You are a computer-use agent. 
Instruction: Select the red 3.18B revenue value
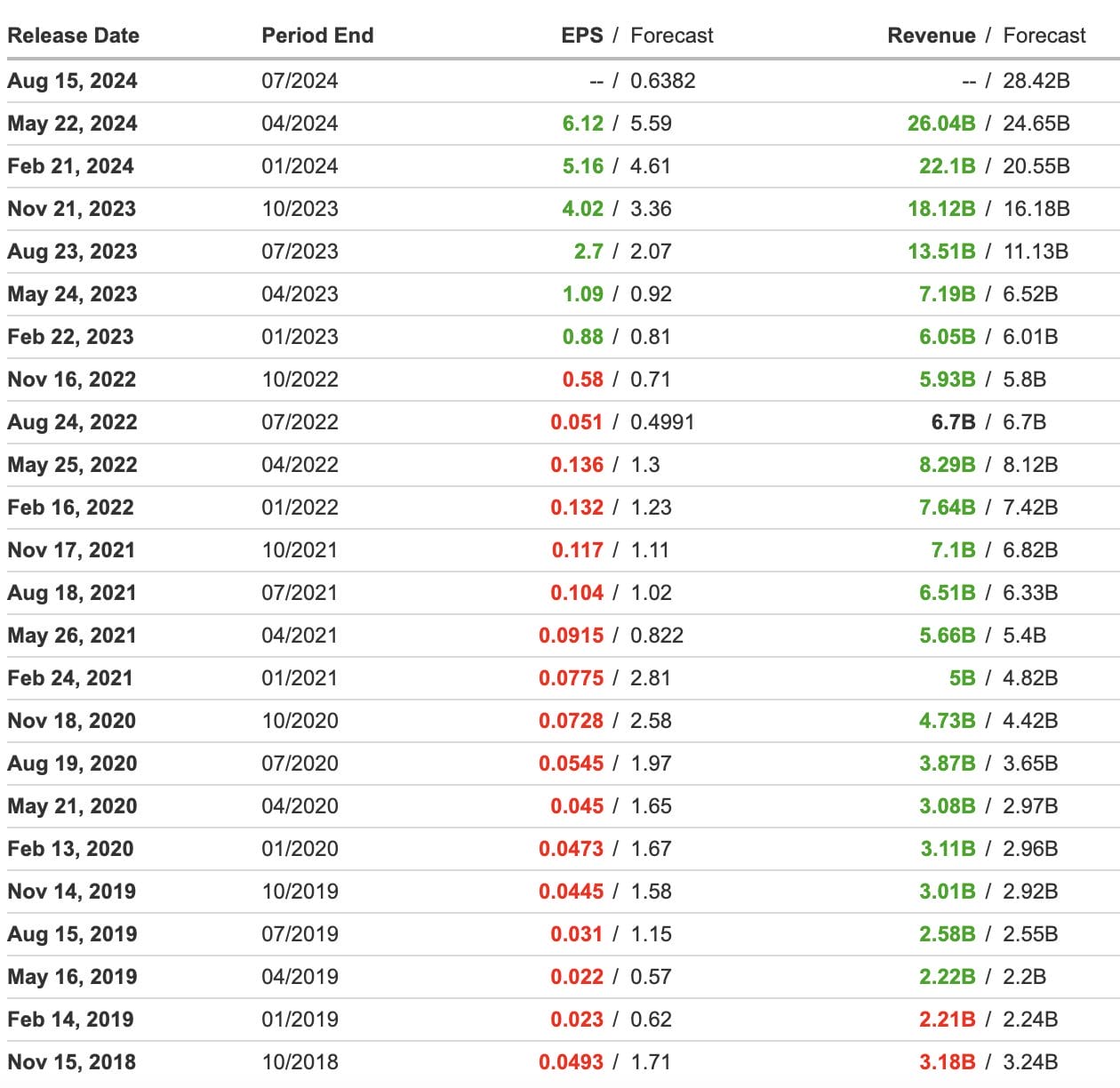[948, 1062]
